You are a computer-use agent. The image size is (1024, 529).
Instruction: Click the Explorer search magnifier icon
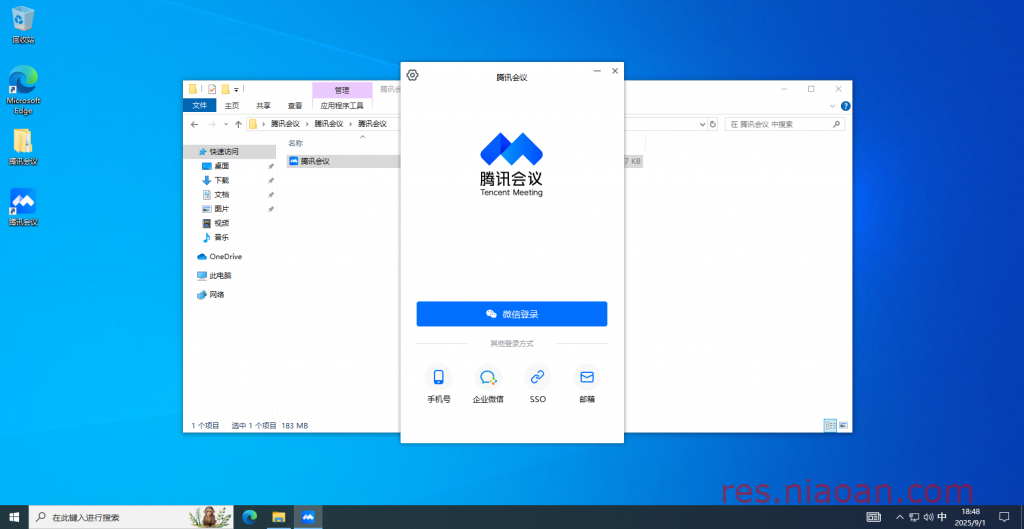point(836,124)
